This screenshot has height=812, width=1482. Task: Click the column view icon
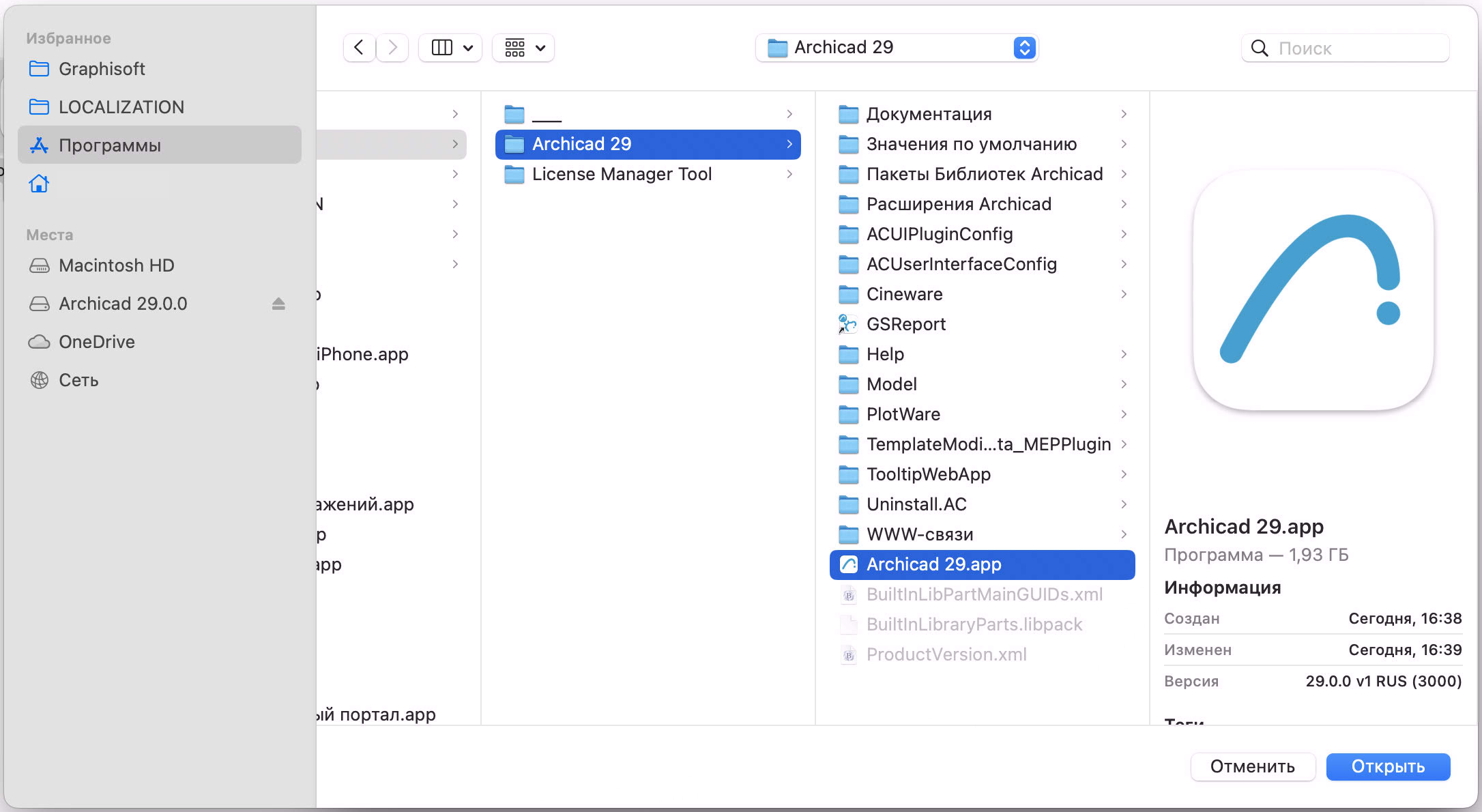[442, 48]
